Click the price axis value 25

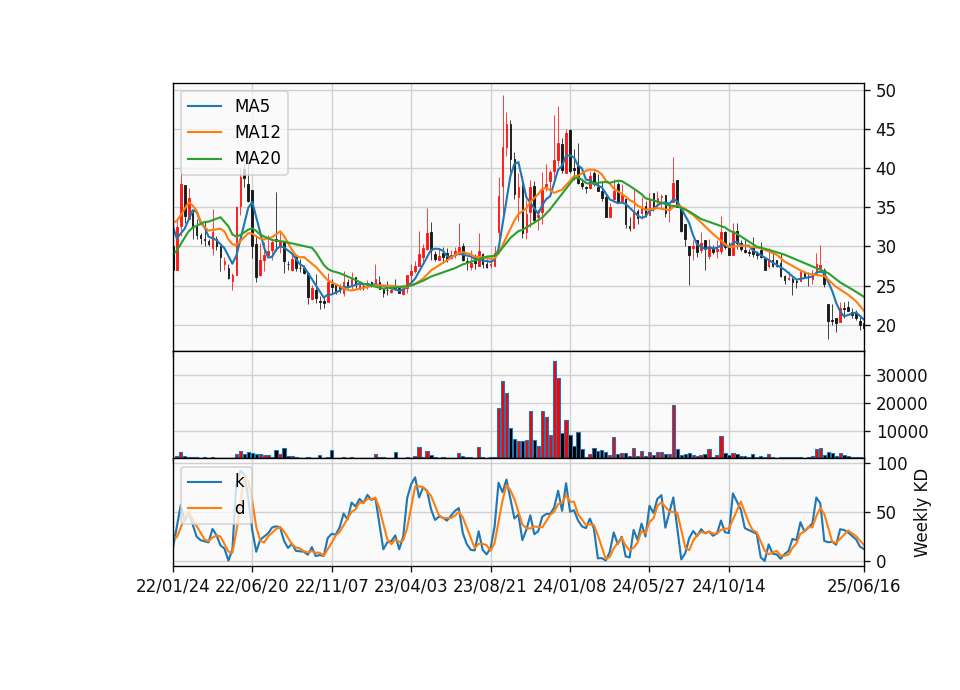[x=885, y=287]
